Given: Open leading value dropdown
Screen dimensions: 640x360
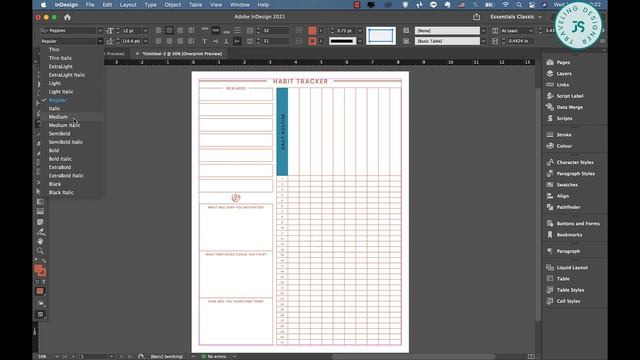Looking at the screenshot, I should 145,41.
